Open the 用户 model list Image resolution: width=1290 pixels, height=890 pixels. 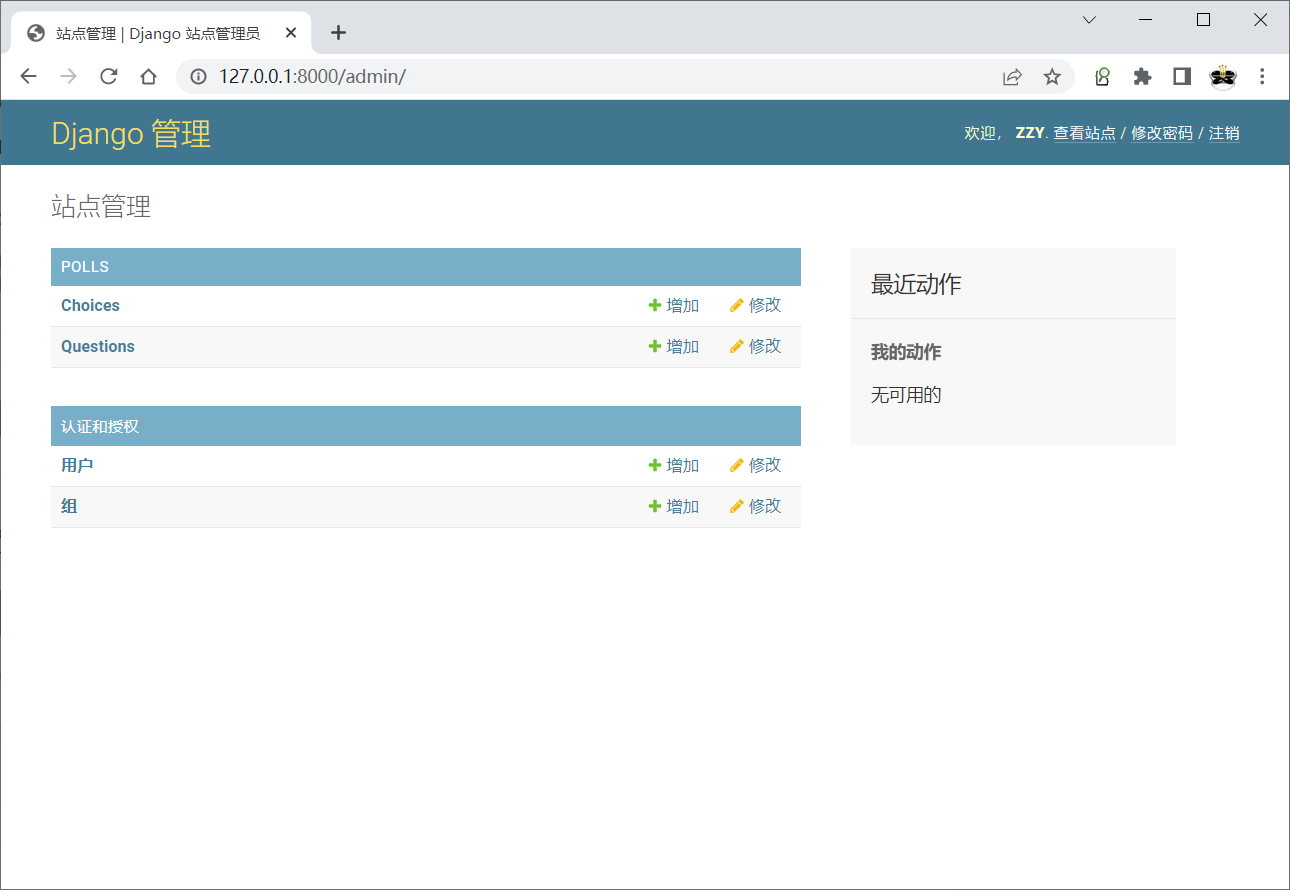pos(77,466)
